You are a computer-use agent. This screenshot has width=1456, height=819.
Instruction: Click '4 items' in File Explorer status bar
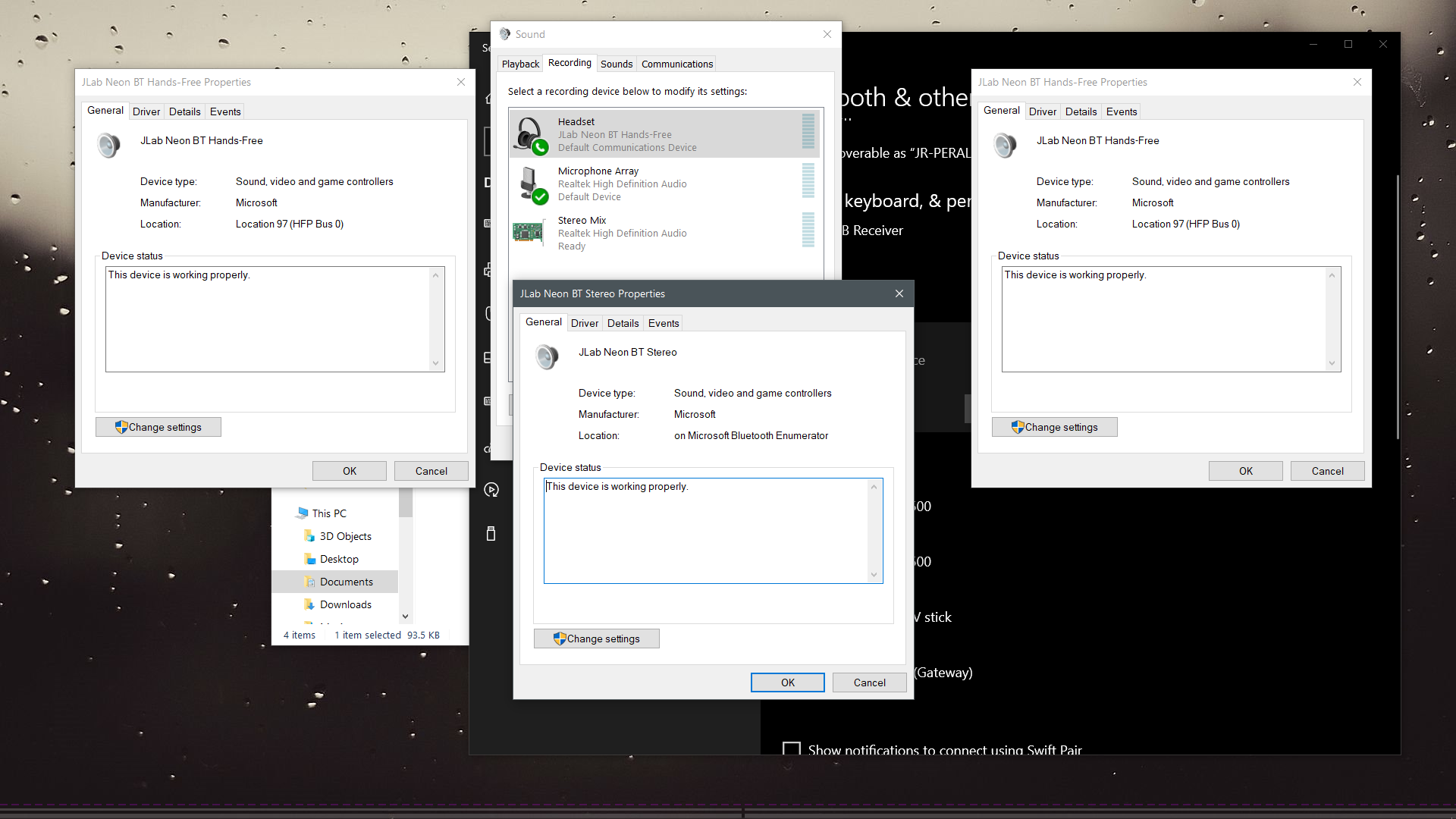click(300, 635)
